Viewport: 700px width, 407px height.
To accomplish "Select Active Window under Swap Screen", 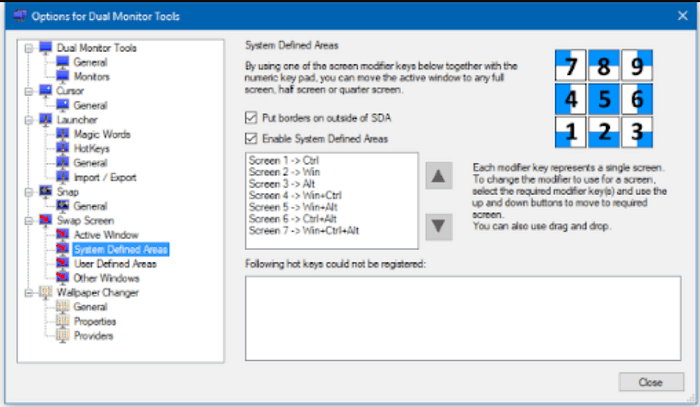I will [x=106, y=235].
